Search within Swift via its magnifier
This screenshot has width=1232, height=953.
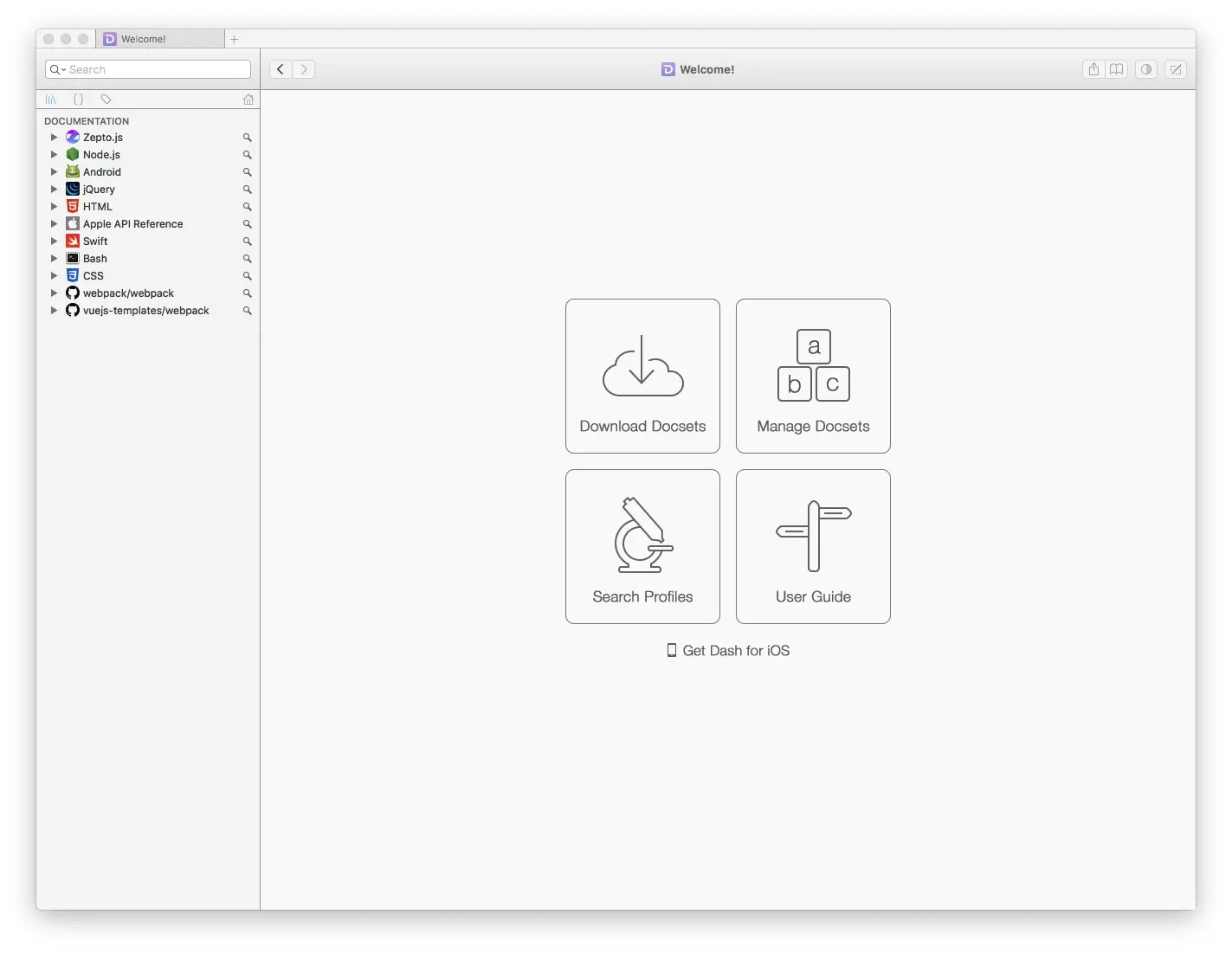(x=247, y=241)
